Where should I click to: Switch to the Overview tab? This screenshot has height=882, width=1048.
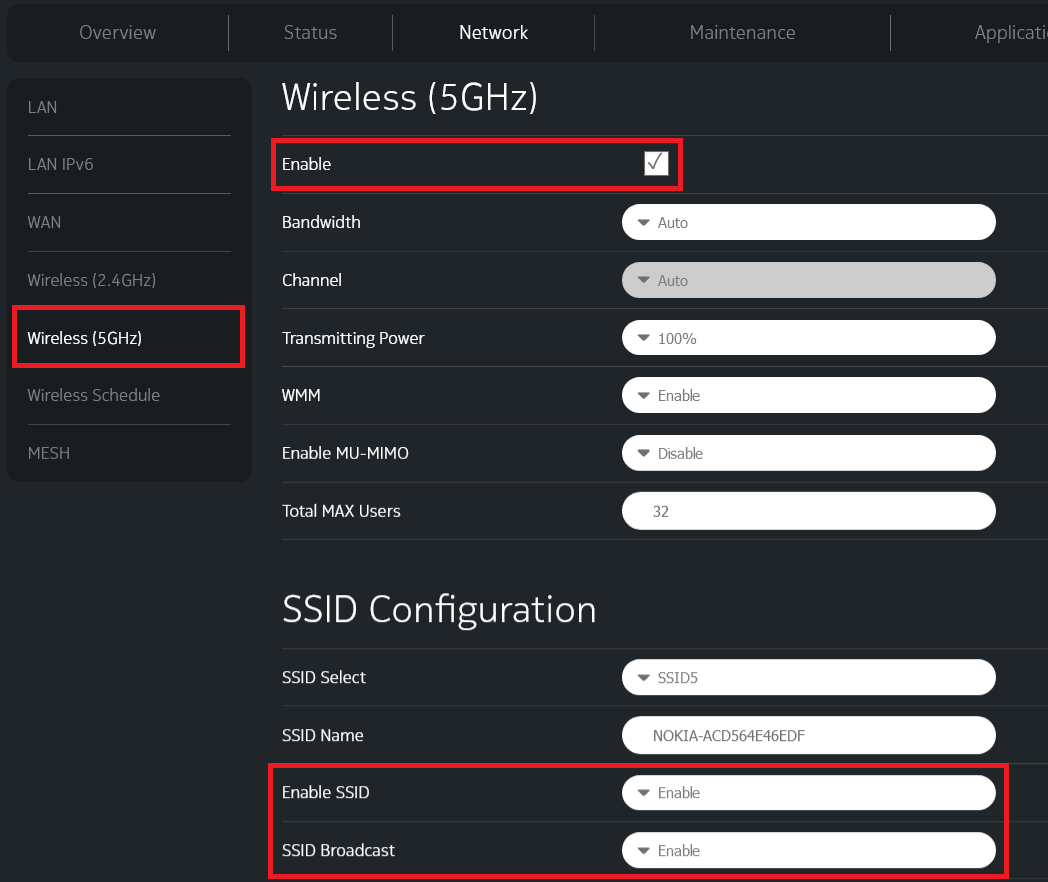pyautogui.click(x=117, y=32)
